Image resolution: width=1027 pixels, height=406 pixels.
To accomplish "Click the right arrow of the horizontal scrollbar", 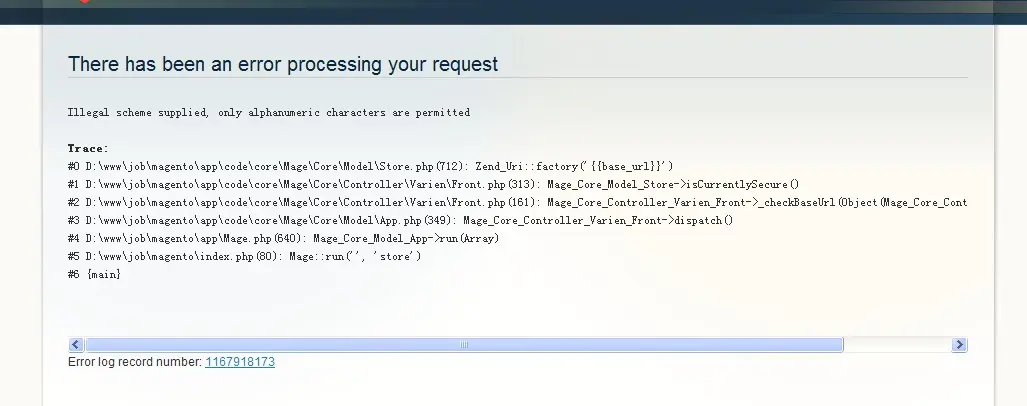I will coord(959,344).
